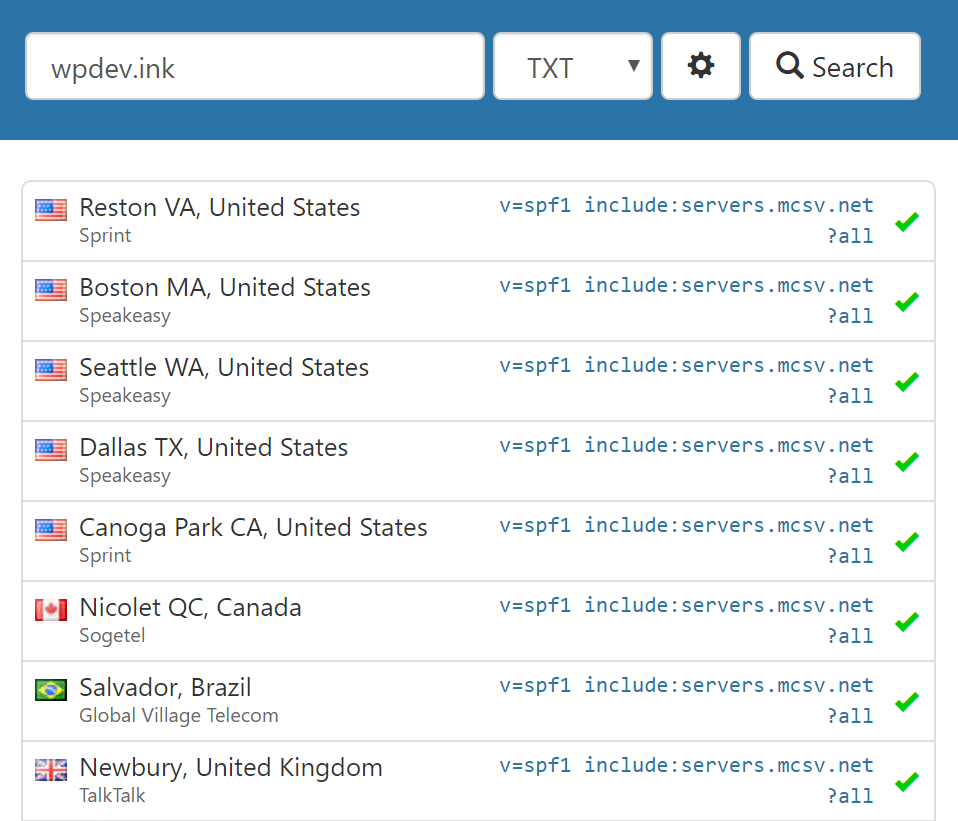Open the TXT record type dropdown

573,67
